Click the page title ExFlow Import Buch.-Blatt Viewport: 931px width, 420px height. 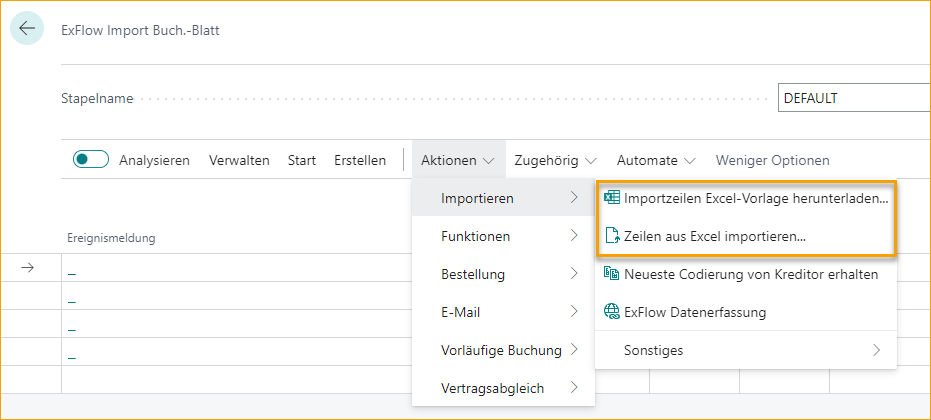pyautogui.click(x=140, y=30)
